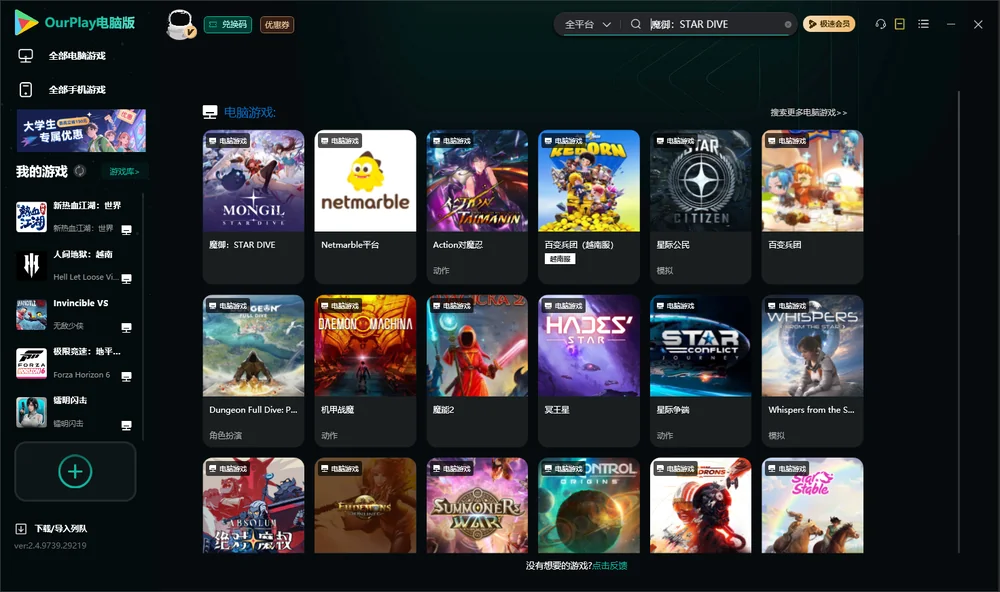
Task: Open Whispers from the S... card
Action: (812, 371)
